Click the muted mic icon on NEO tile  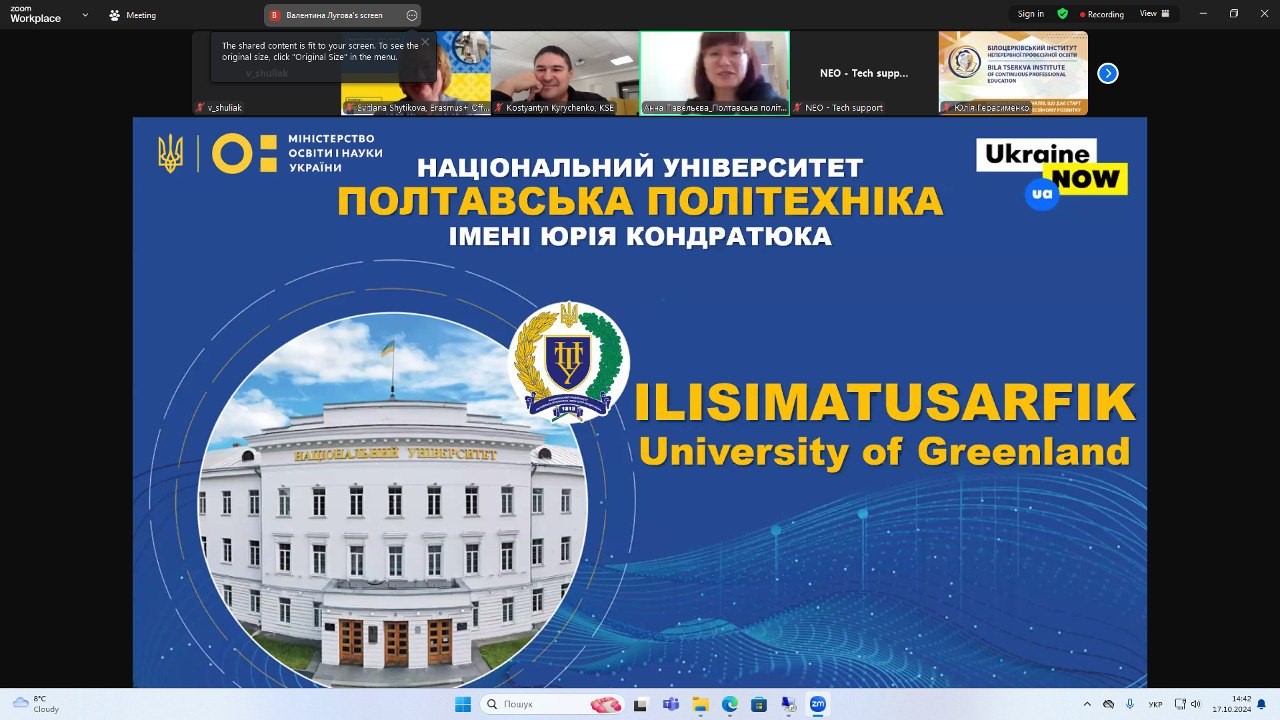coord(798,108)
